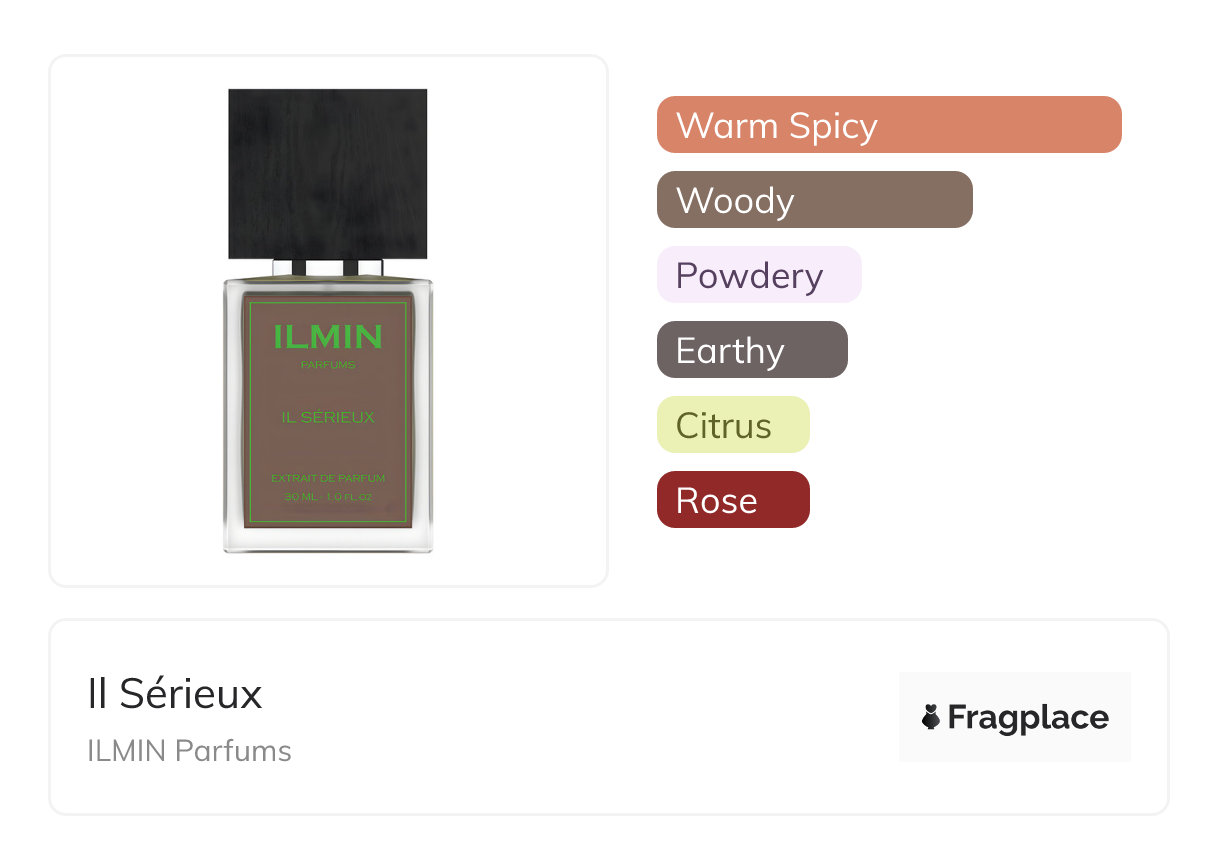Screen dimensions: 1218x864
Task: Choose the Citrus accord tag
Action: coord(732,425)
